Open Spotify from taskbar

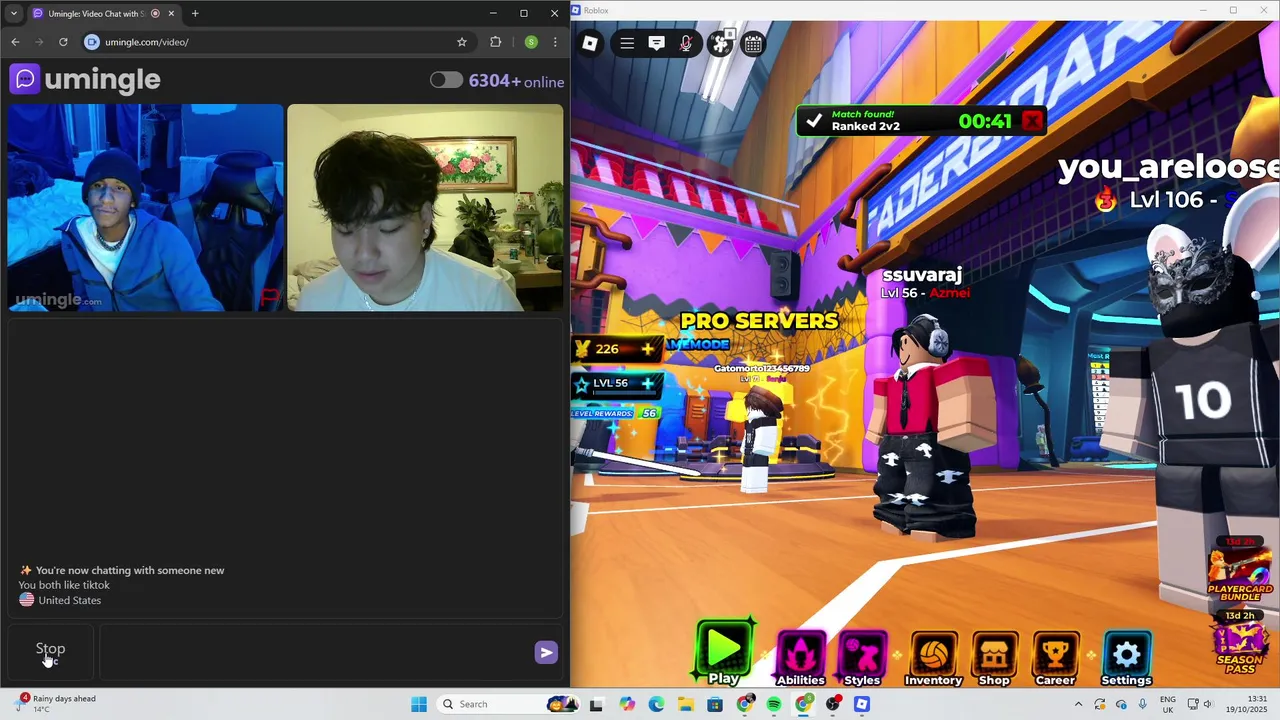pyautogui.click(x=774, y=704)
